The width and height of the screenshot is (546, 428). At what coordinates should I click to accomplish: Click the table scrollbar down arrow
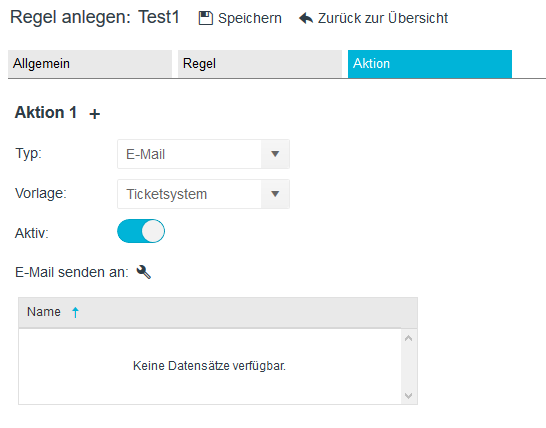coord(409,396)
